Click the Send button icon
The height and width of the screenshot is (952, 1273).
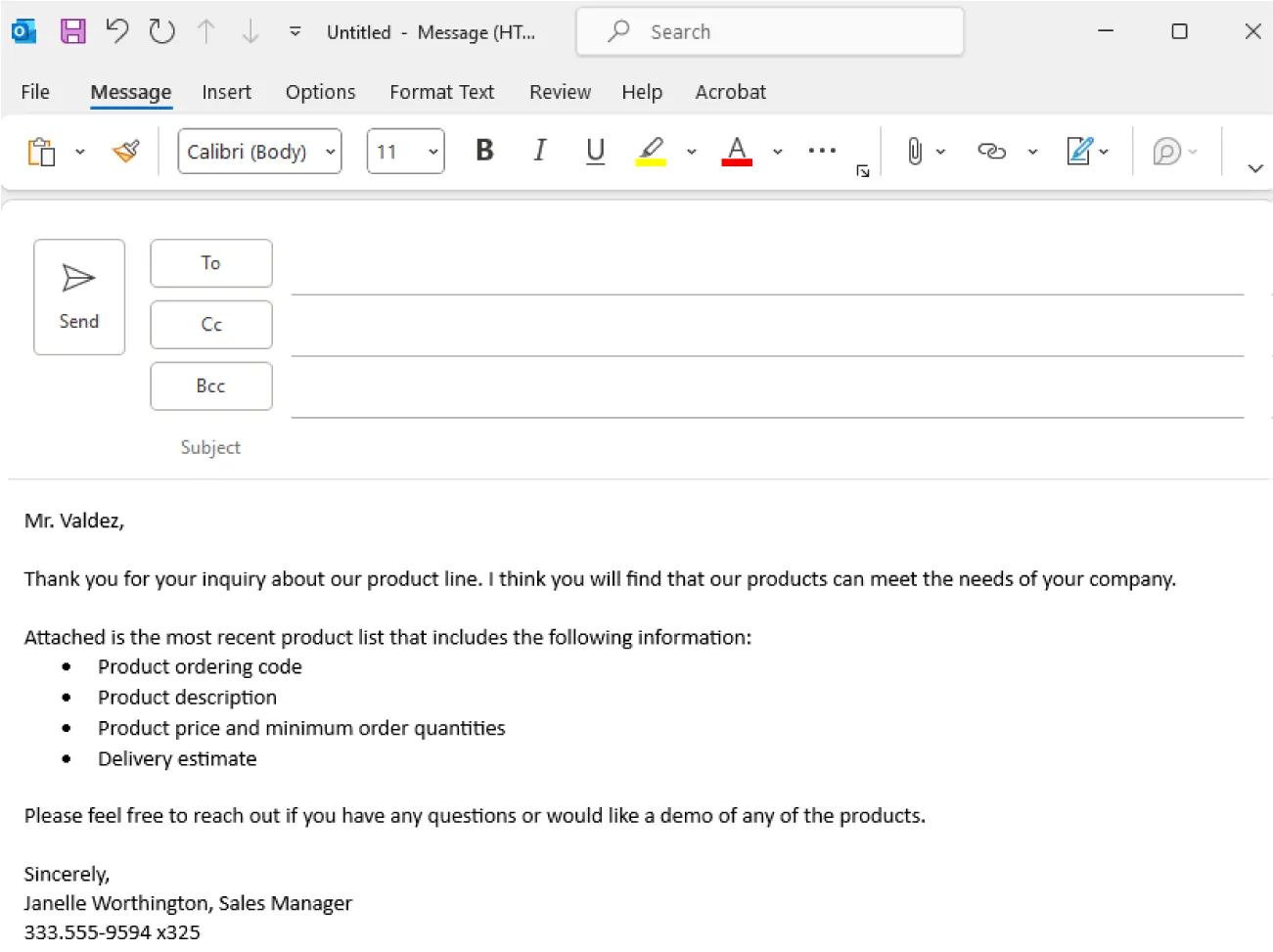click(x=78, y=280)
